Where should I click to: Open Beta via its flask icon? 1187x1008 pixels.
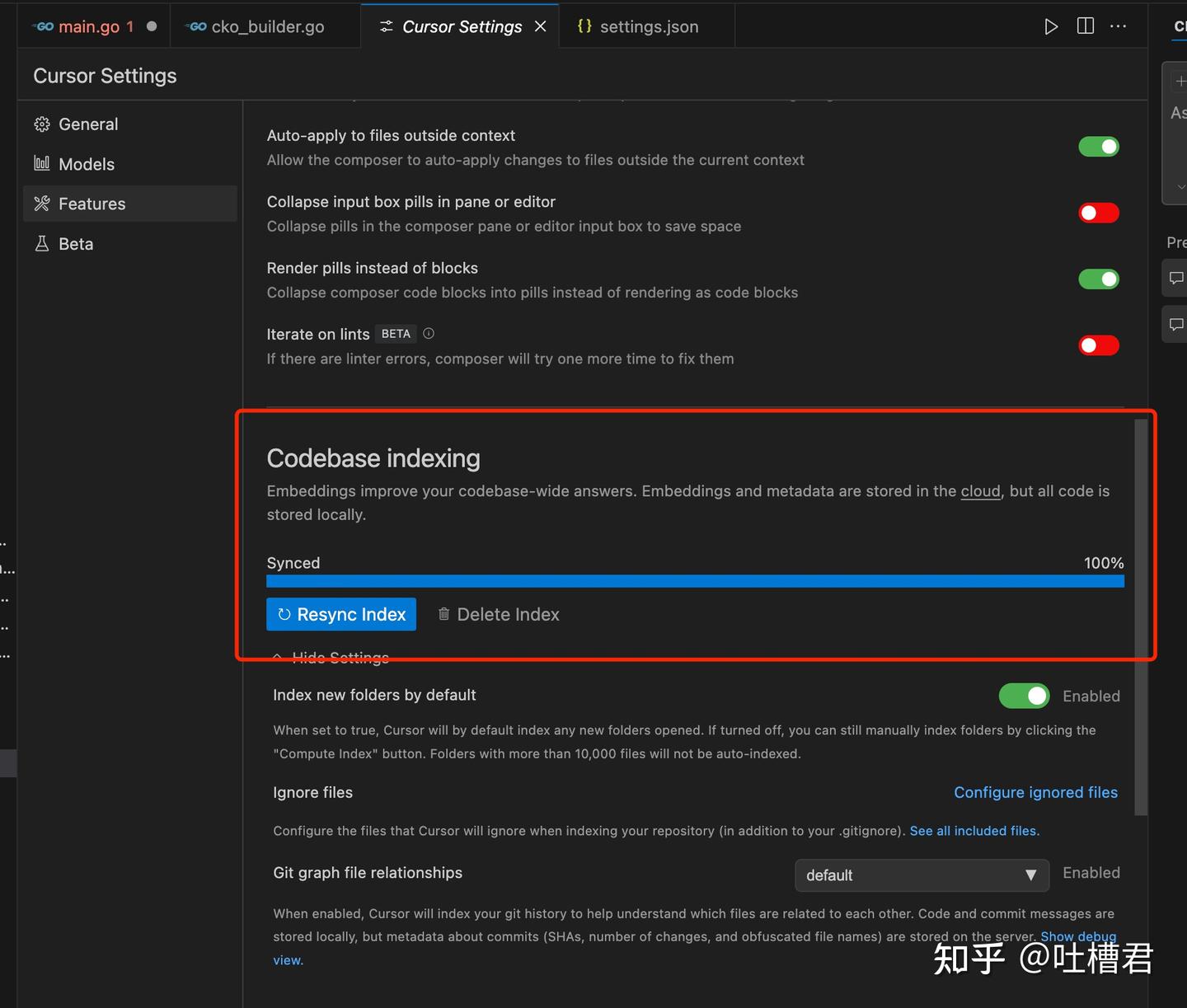coord(42,243)
